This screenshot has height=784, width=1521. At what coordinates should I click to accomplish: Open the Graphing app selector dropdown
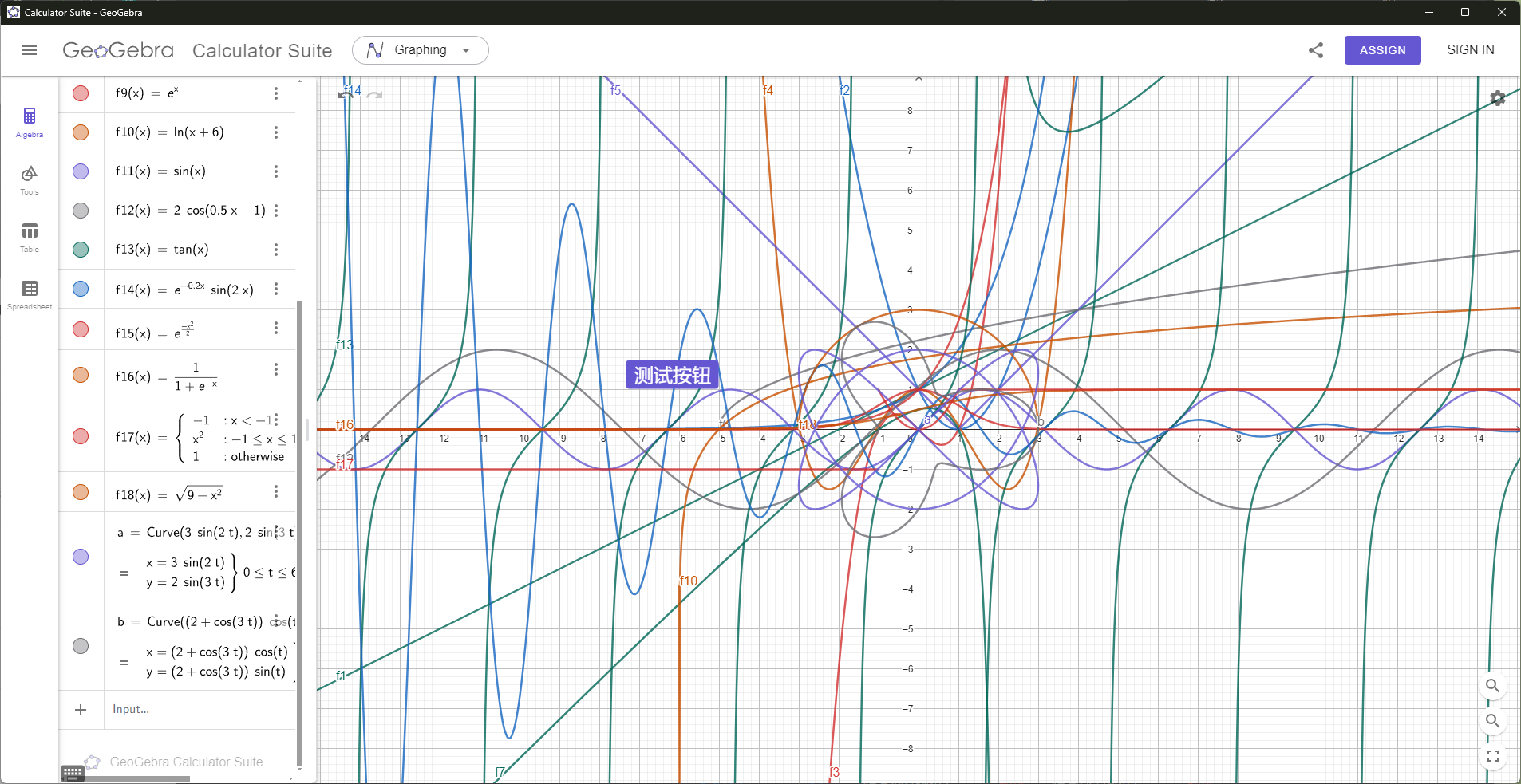coord(421,50)
